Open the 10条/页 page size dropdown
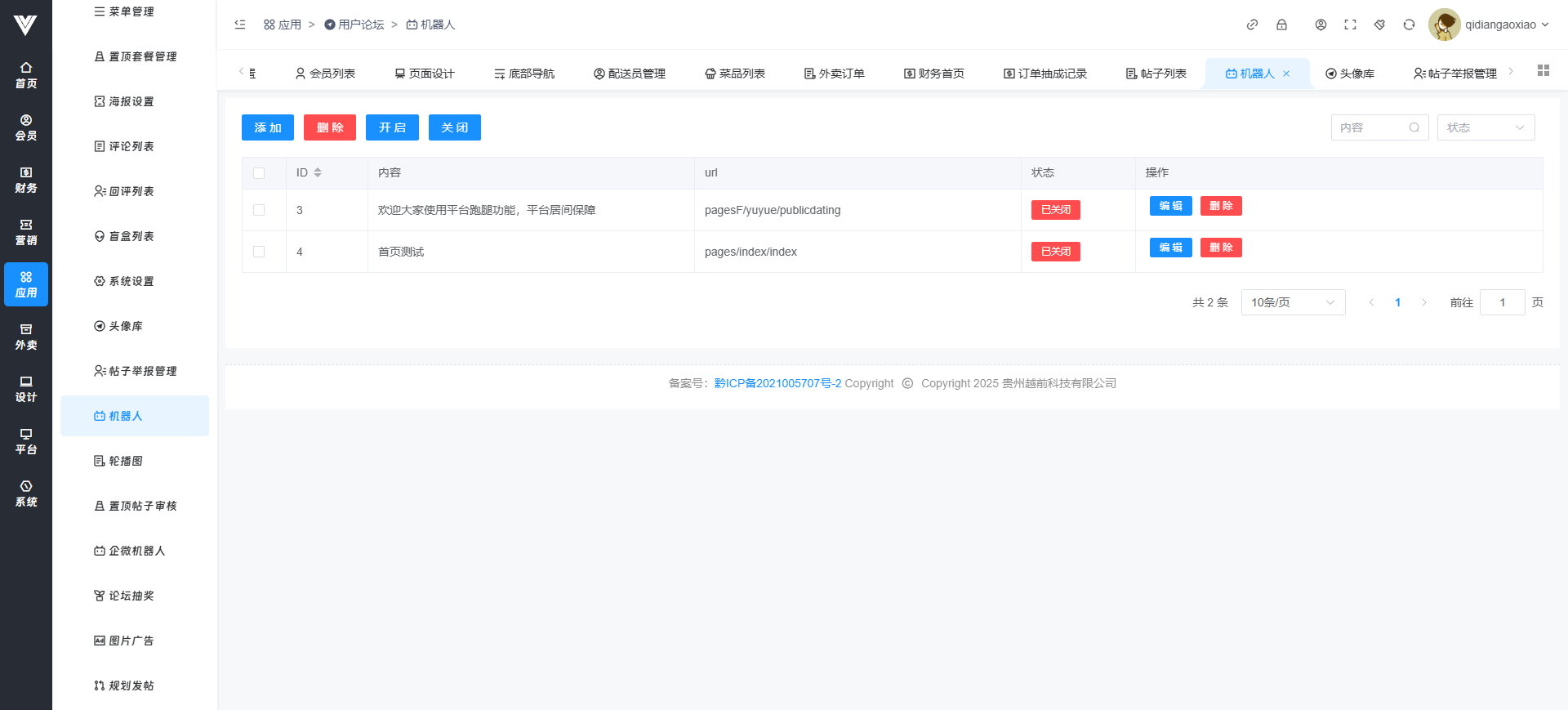The image size is (1568, 710). click(x=1292, y=302)
